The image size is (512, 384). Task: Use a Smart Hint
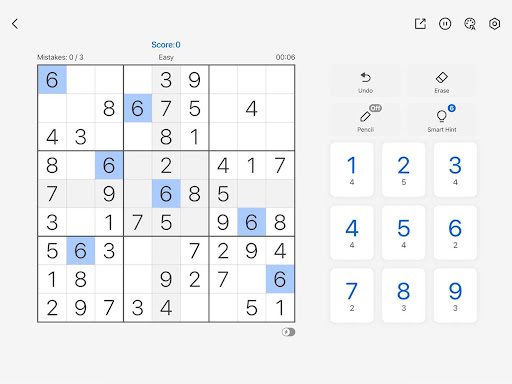[442, 120]
